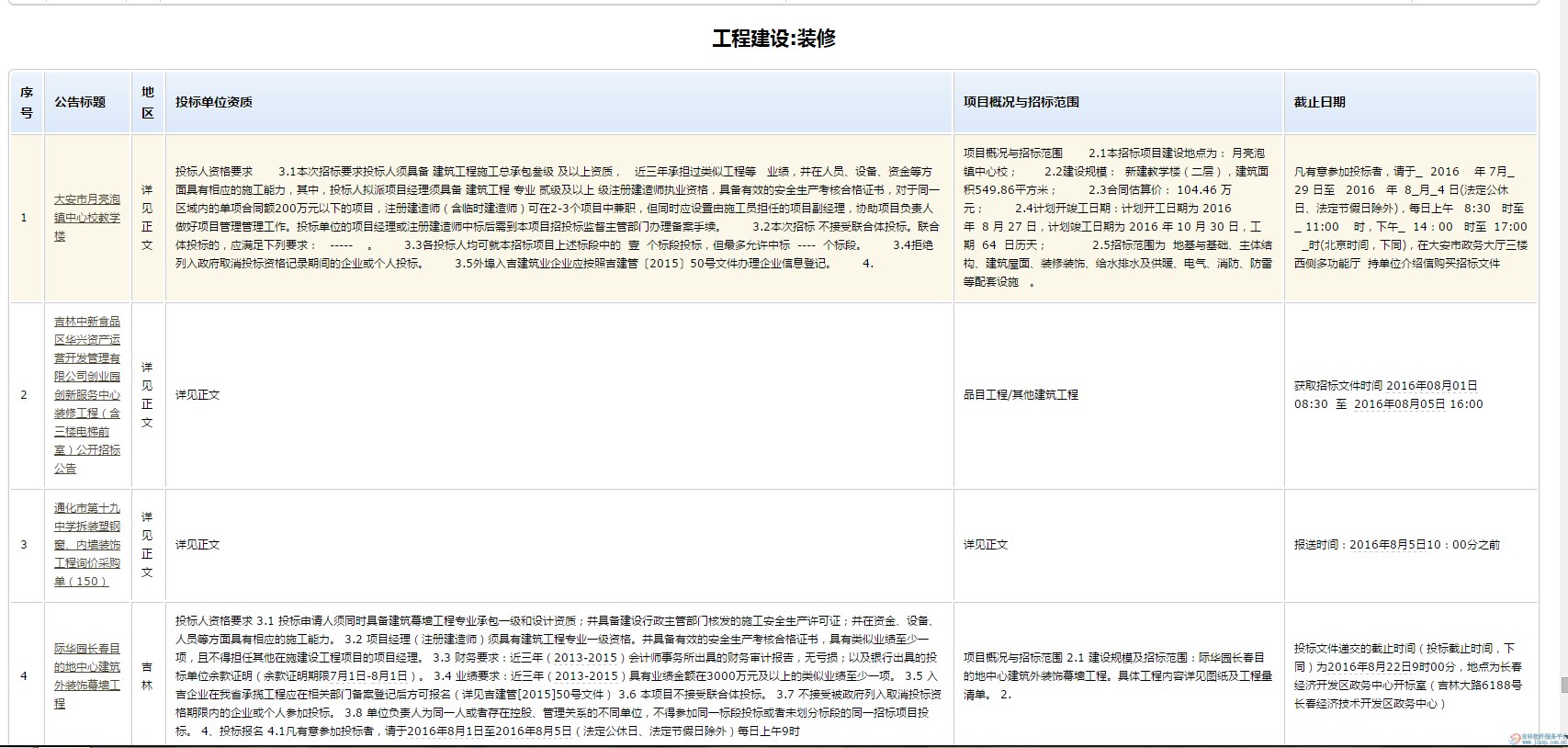The width and height of the screenshot is (1568, 748).
Task: Open the 通化市第十九中学 announcement link
Action: (x=86, y=544)
